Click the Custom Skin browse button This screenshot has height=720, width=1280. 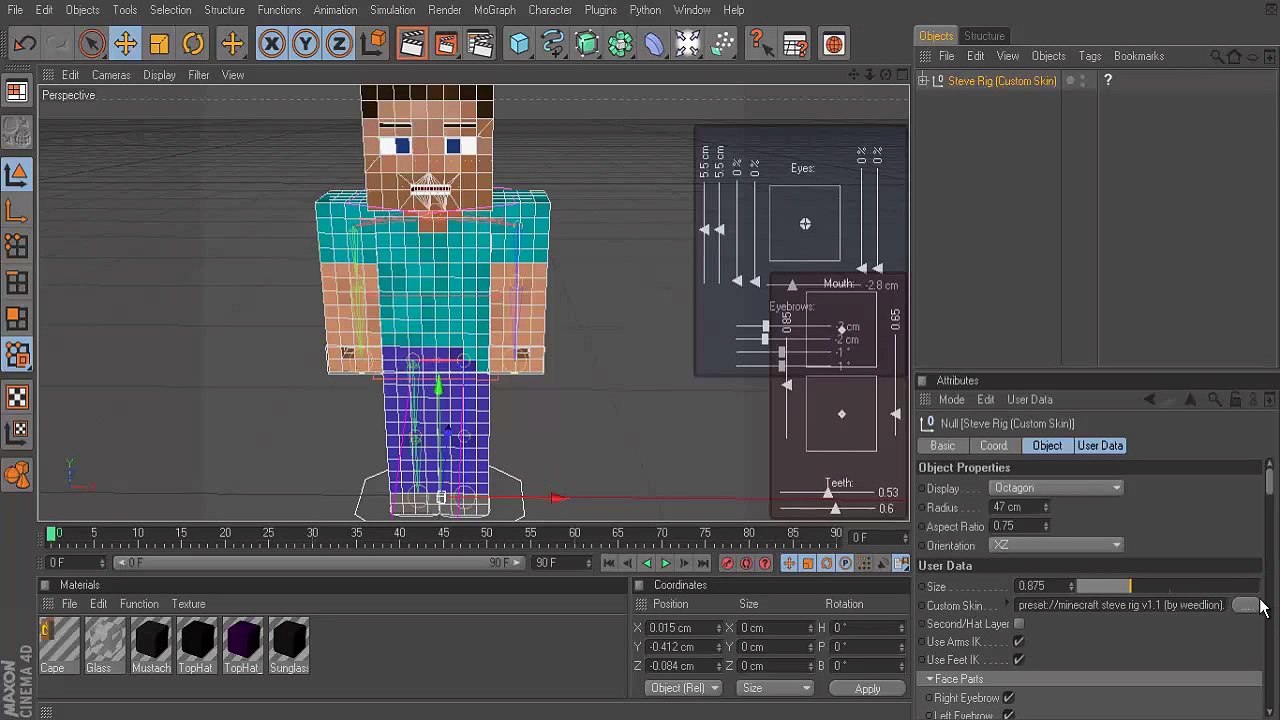pyautogui.click(x=1245, y=605)
